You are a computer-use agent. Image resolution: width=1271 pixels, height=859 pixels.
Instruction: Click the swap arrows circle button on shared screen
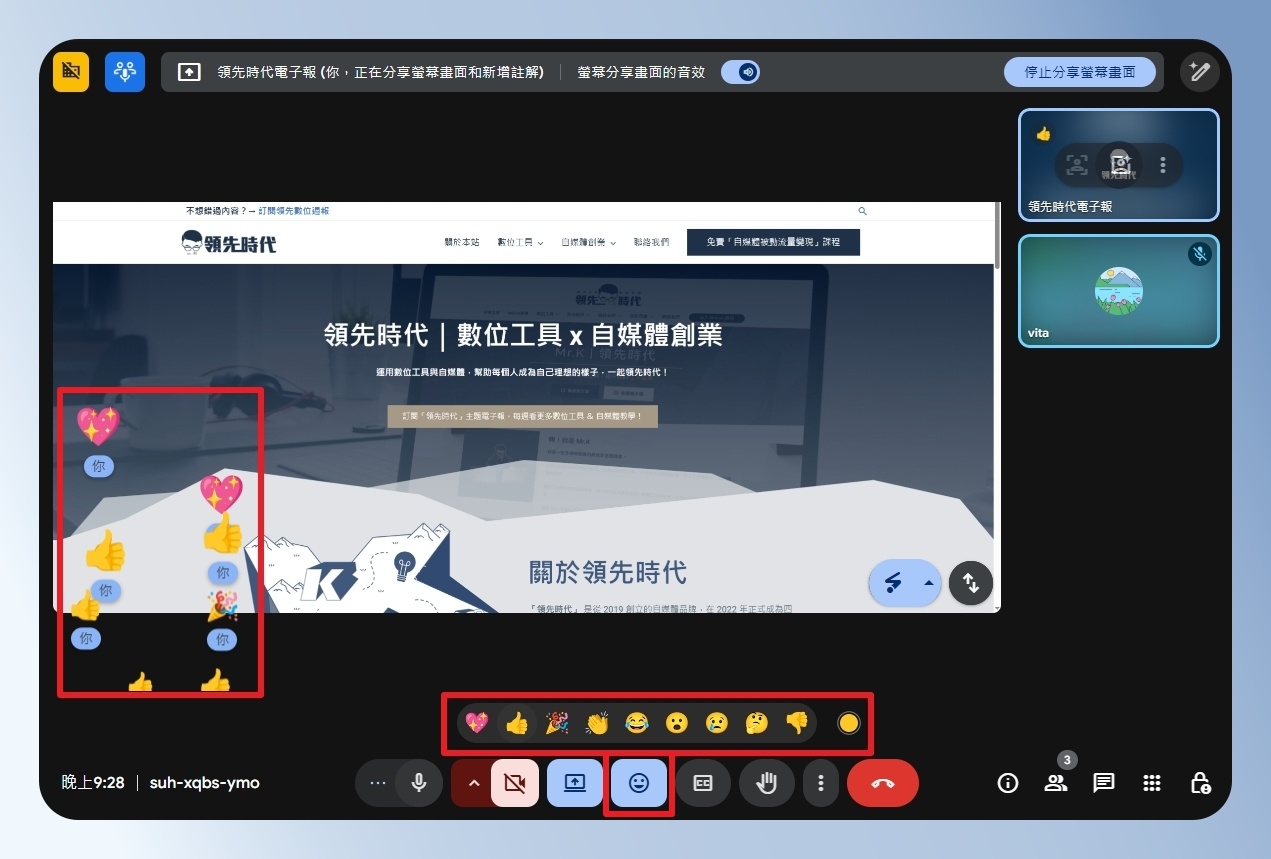[970, 582]
